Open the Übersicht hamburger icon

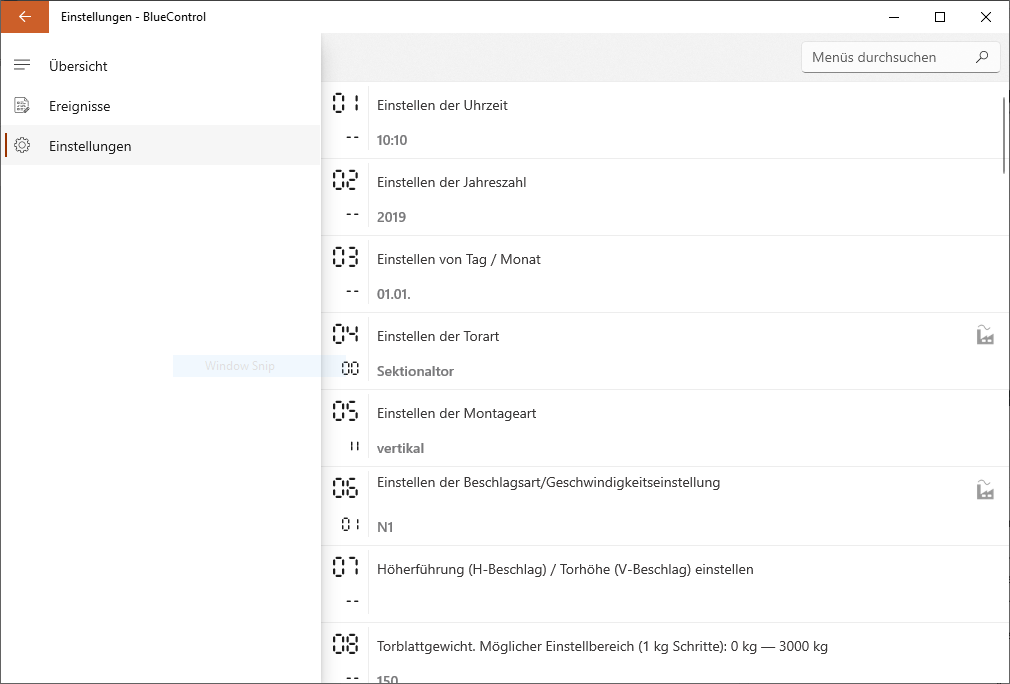[x=22, y=65]
